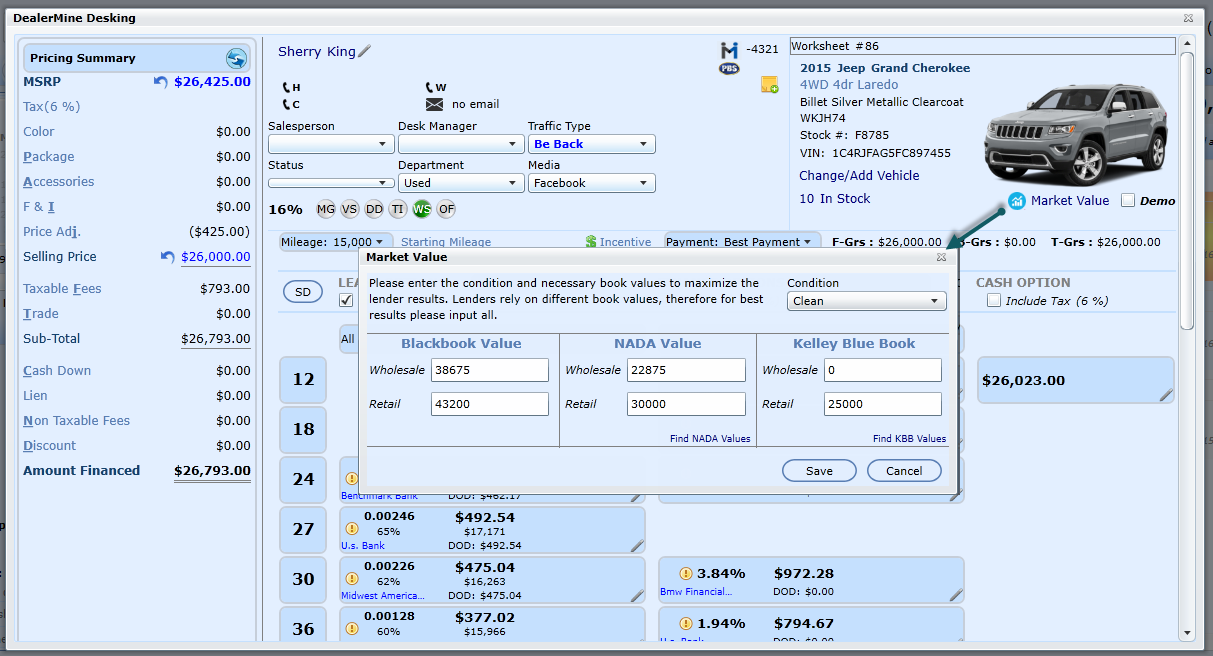Reset MSRP with the undo arrow icon

[160, 82]
